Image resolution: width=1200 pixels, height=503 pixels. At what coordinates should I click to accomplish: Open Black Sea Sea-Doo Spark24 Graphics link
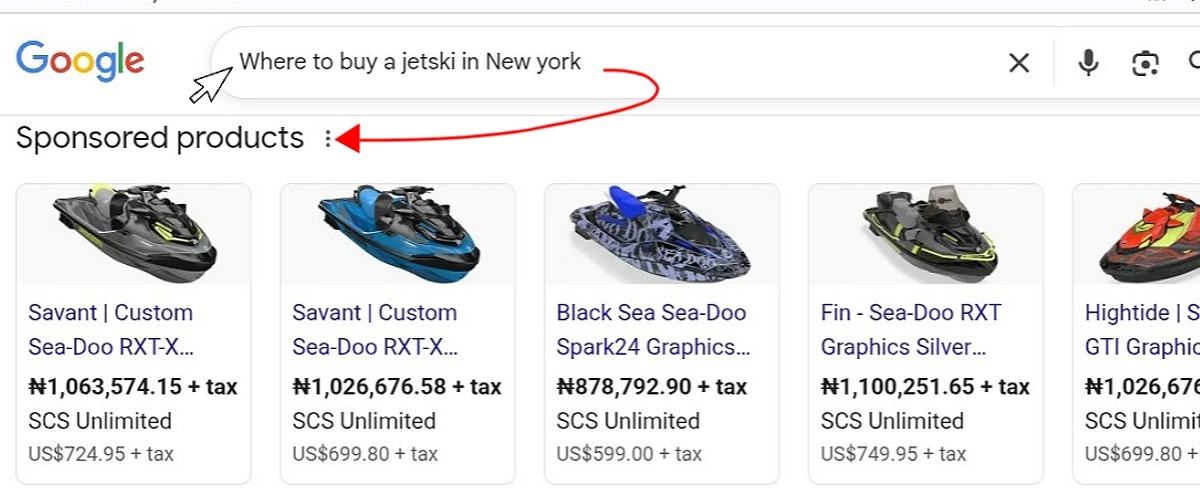click(652, 330)
